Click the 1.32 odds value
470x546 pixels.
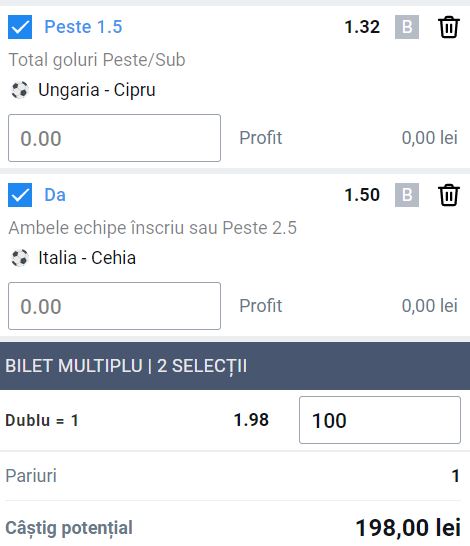(x=362, y=27)
